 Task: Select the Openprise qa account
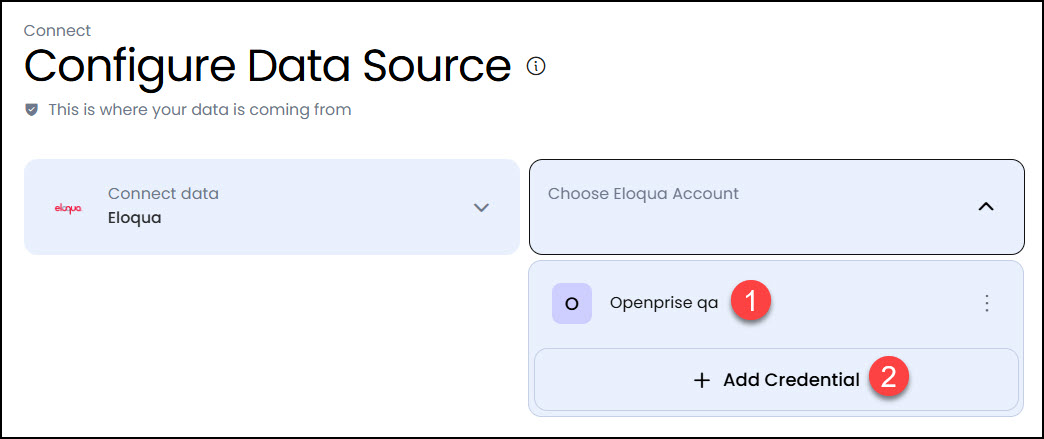click(x=776, y=303)
